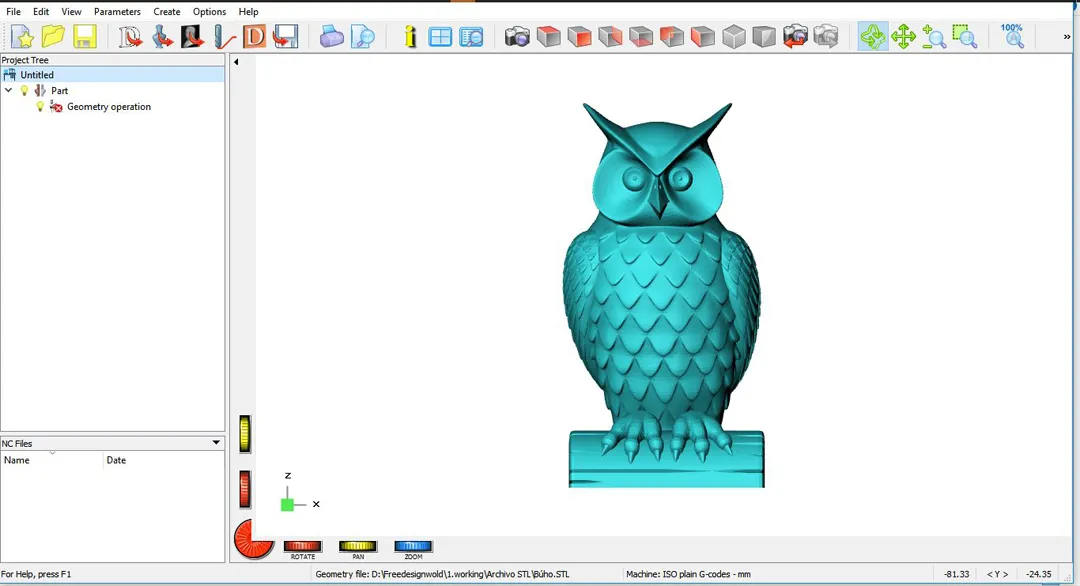The width and height of the screenshot is (1080, 586).
Task: Open the Options menu
Action: click(x=209, y=12)
